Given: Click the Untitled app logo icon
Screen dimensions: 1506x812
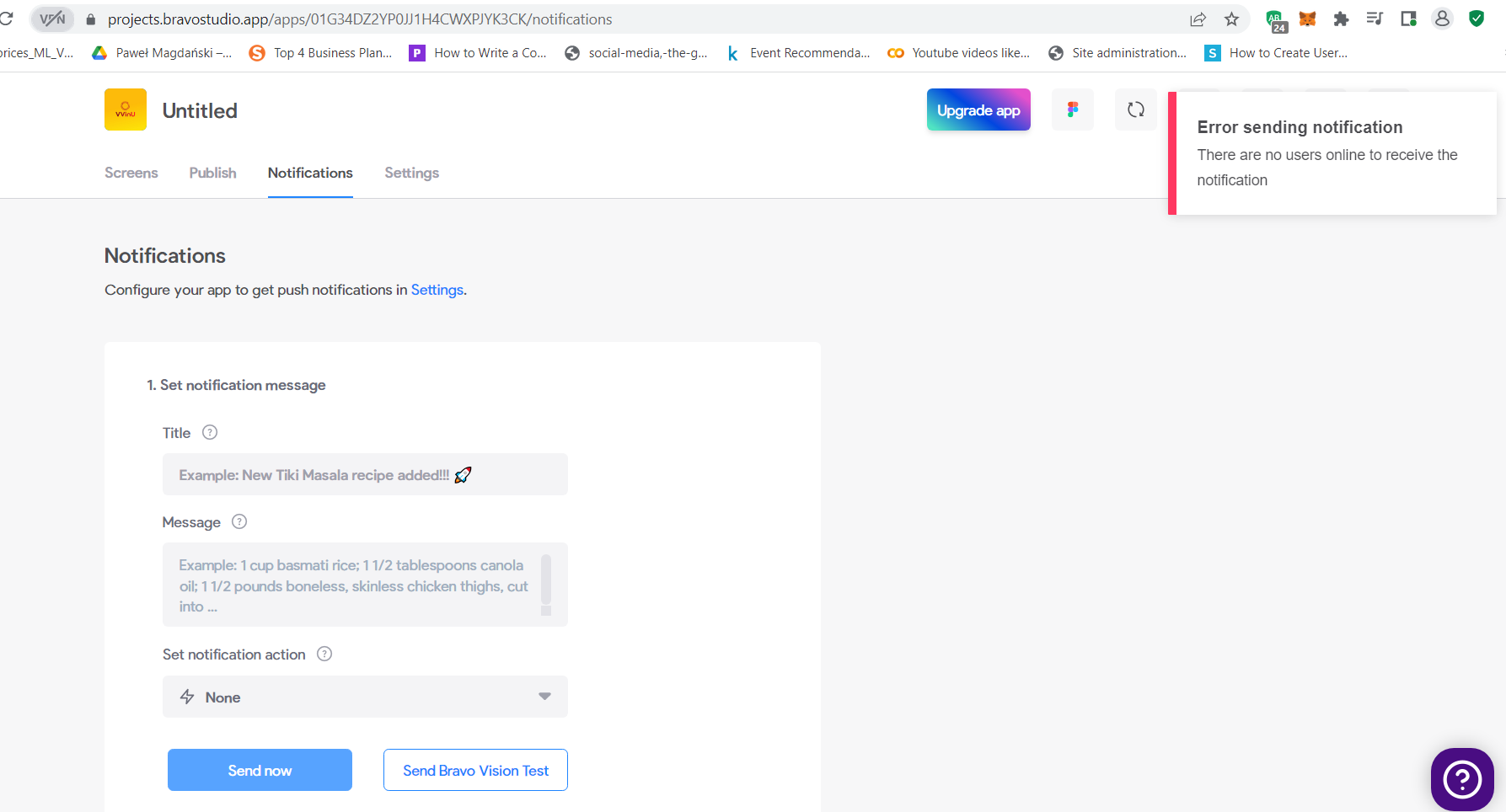Looking at the screenshot, I should pos(126,110).
